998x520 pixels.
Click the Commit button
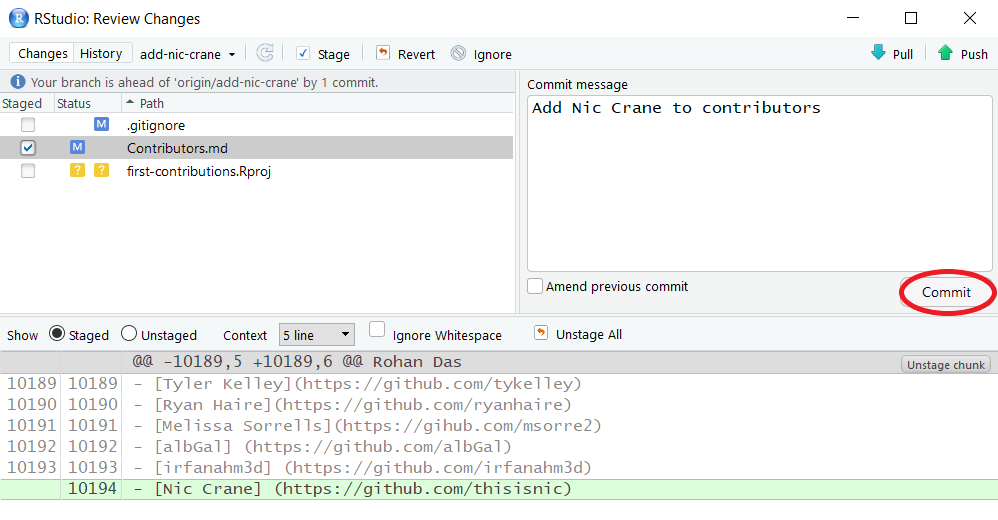(x=946, y=292)
